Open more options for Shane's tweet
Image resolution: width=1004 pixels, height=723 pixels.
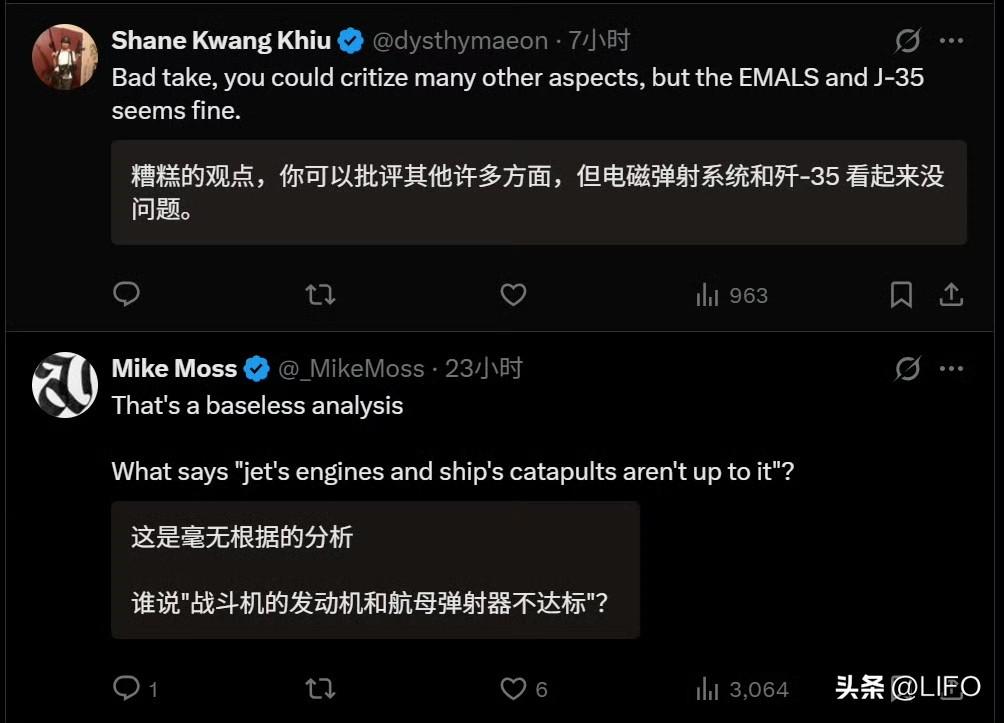[951, 41]
